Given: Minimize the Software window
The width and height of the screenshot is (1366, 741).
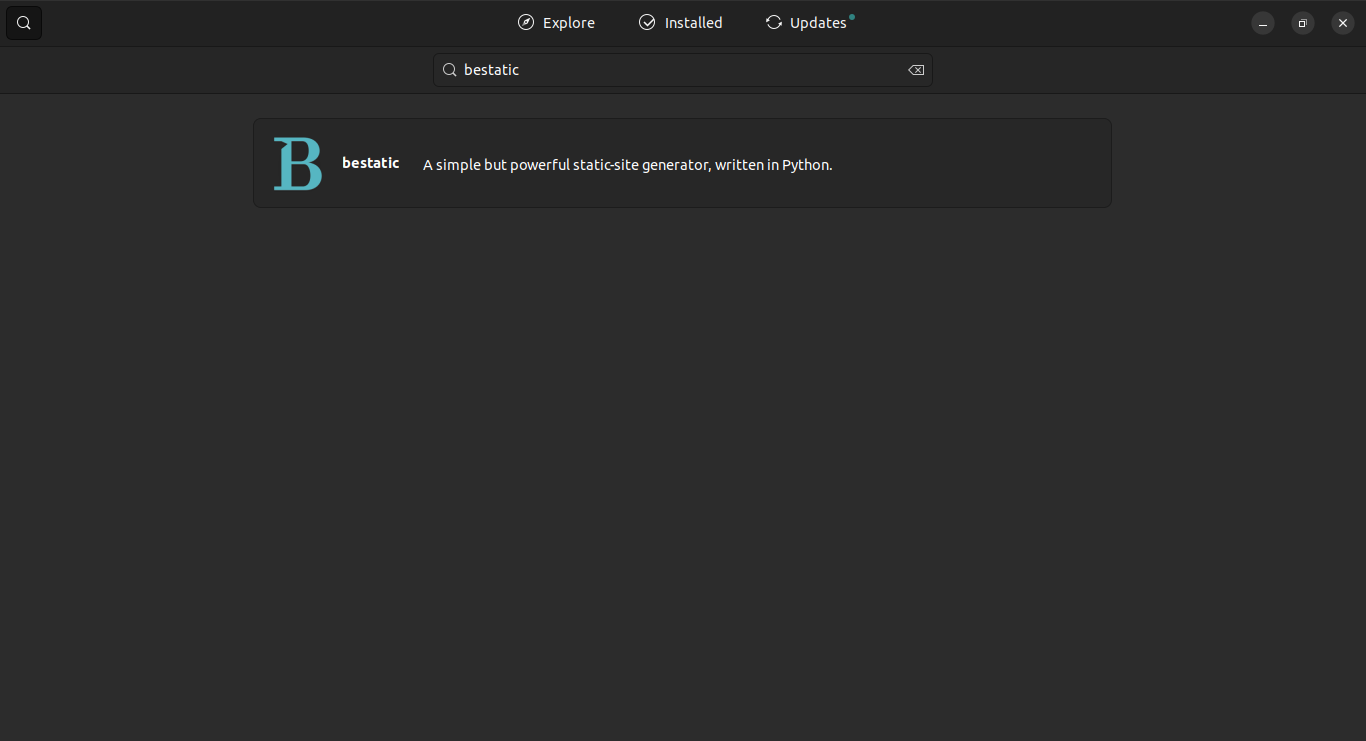Looking at the screenshot, I should (x=1263, y=22).
